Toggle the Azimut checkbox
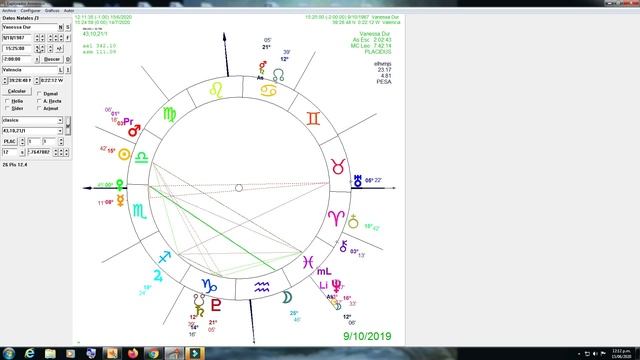This screenshot has height=360, width=640. [x=39, y=108]
